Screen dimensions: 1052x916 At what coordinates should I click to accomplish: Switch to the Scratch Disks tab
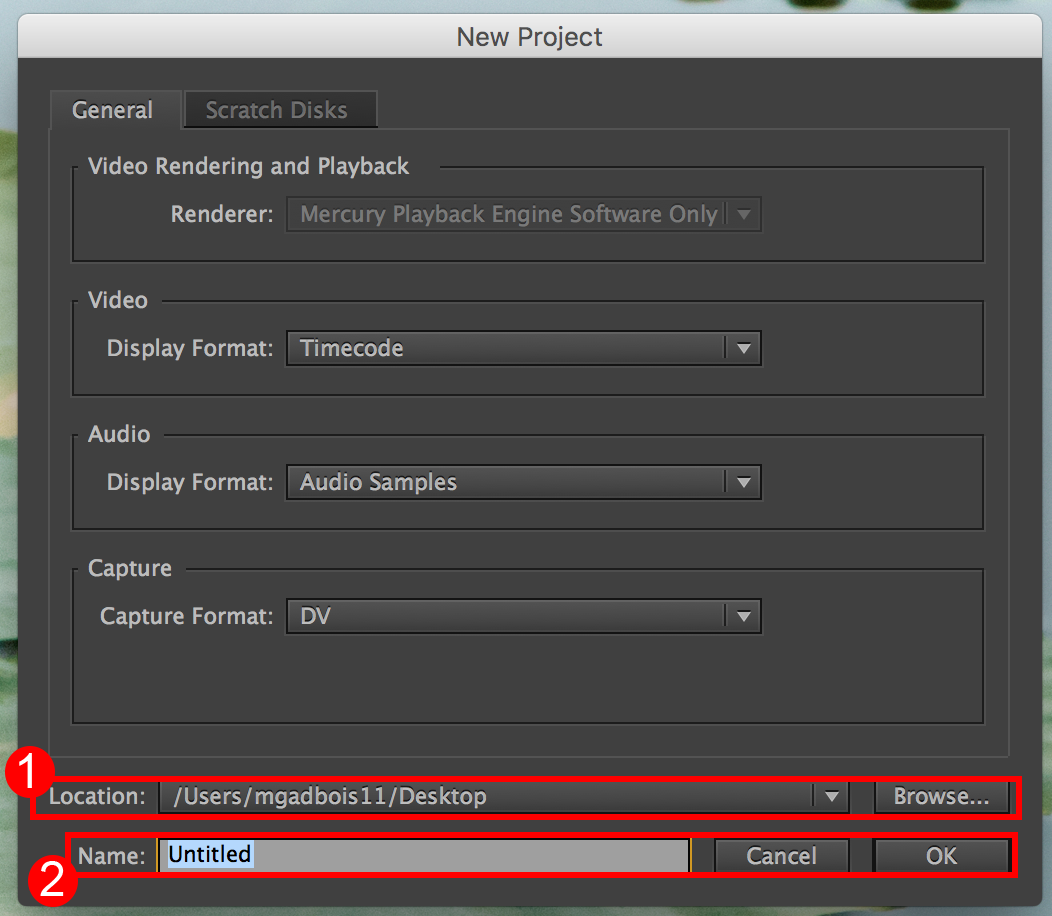[277, 110]
